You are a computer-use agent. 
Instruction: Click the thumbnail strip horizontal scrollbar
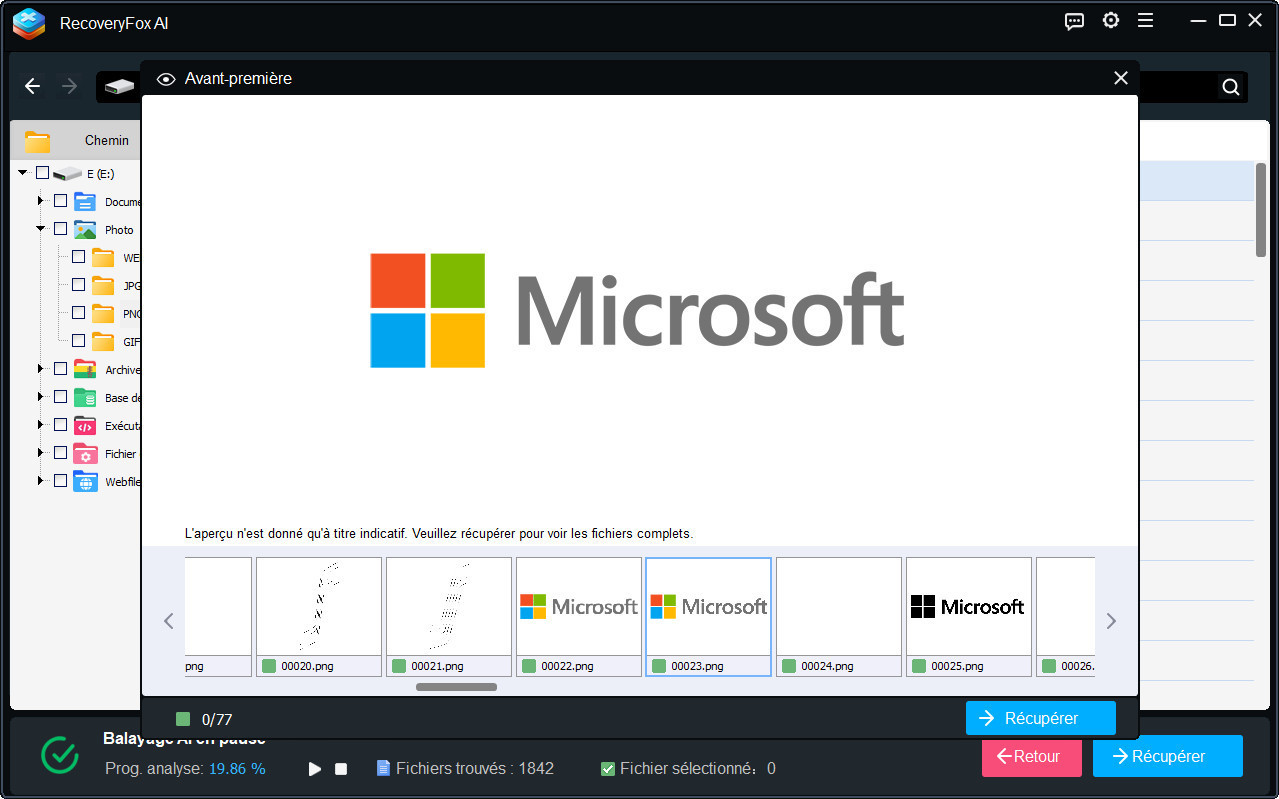point(457,687)
